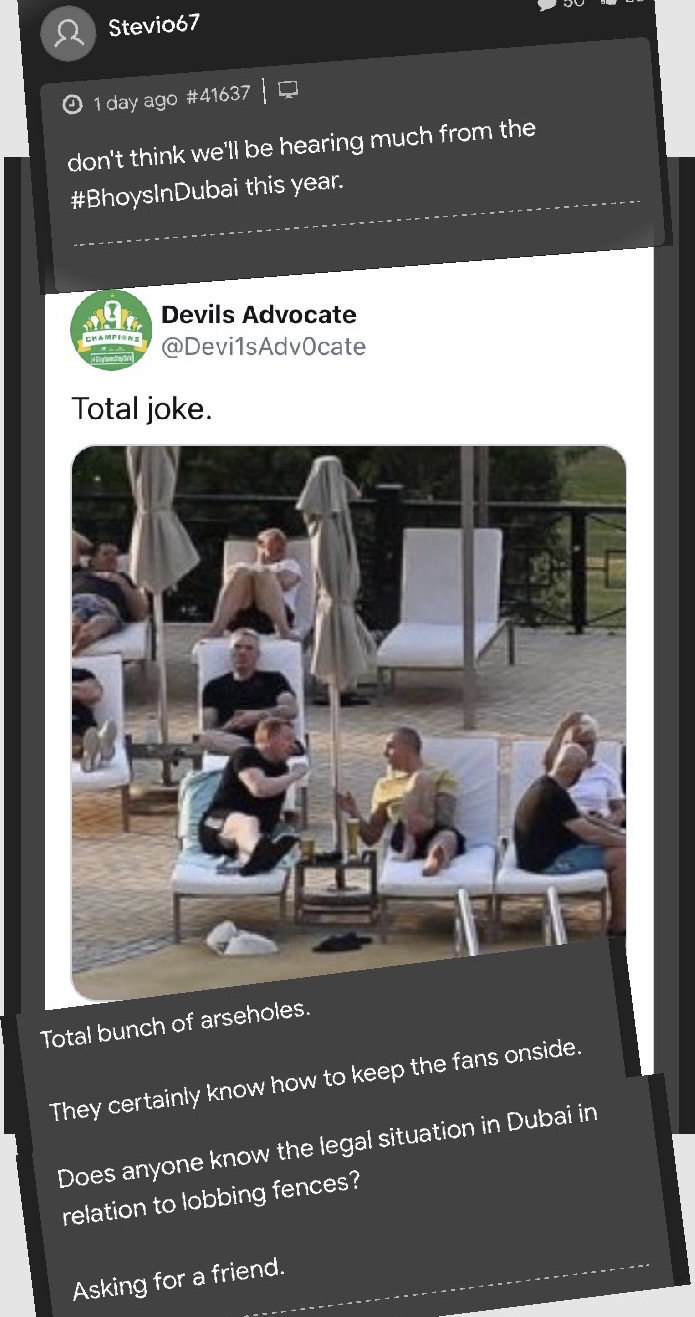The width and height of the screenshot is (695, 1317).
Task: Select the 'Total joke.' tweet text
Action: point(141,408)
